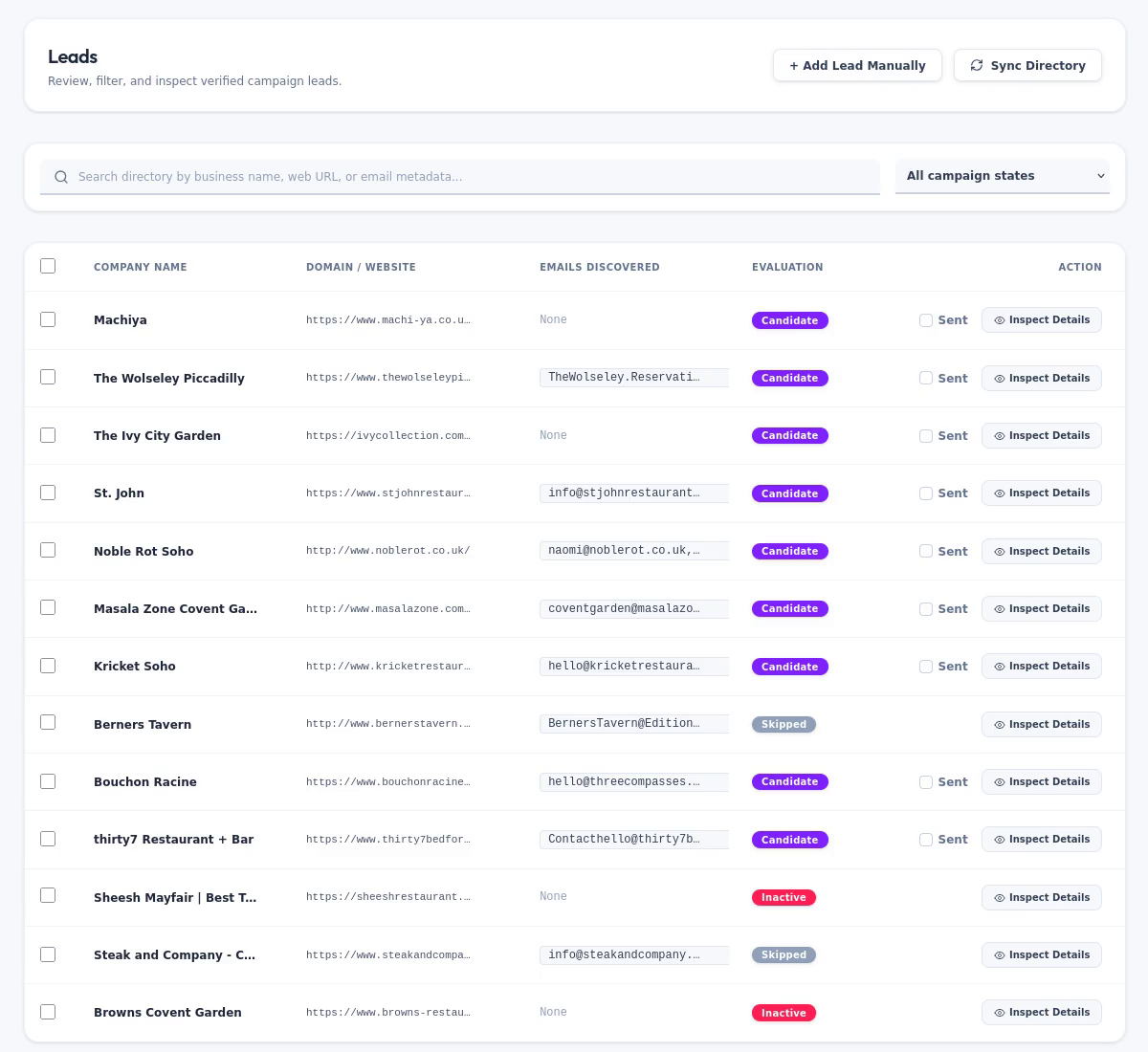
Task: Mark Noble Rot Soho as Sent
Action: 926,551
